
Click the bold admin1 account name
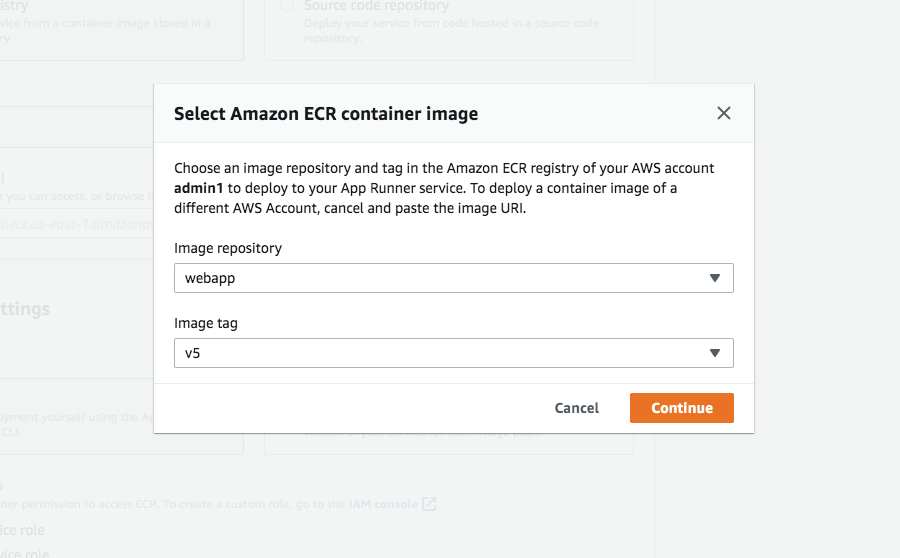(200, 187)
